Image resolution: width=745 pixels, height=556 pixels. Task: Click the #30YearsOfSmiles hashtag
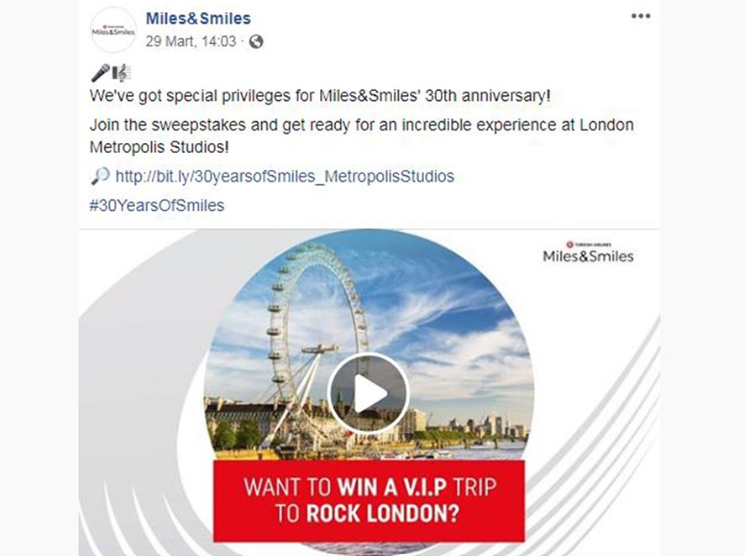click(x=157, y=205)
